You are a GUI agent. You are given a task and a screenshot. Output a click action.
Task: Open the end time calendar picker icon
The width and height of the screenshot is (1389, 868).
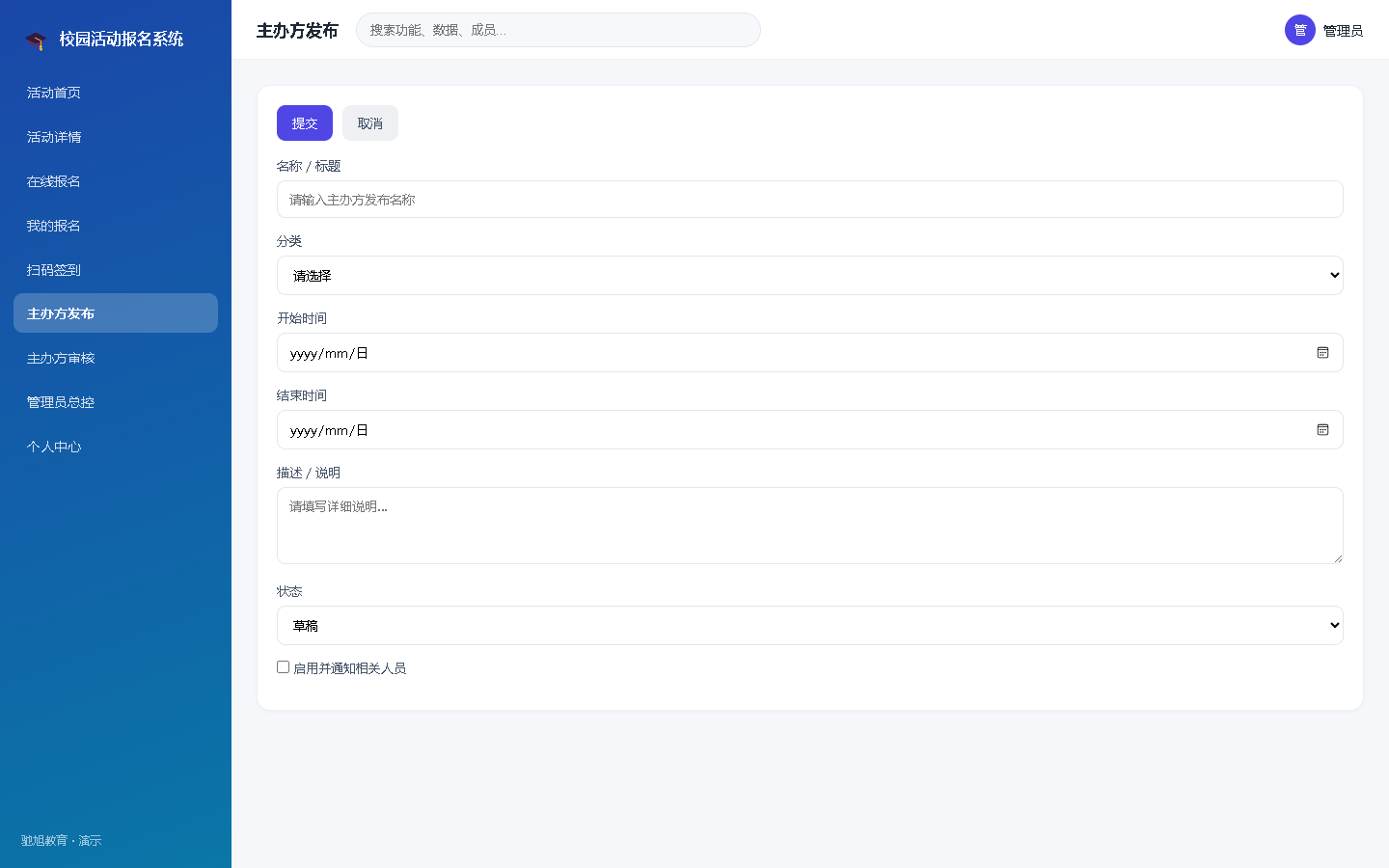tap(1322, 430)
